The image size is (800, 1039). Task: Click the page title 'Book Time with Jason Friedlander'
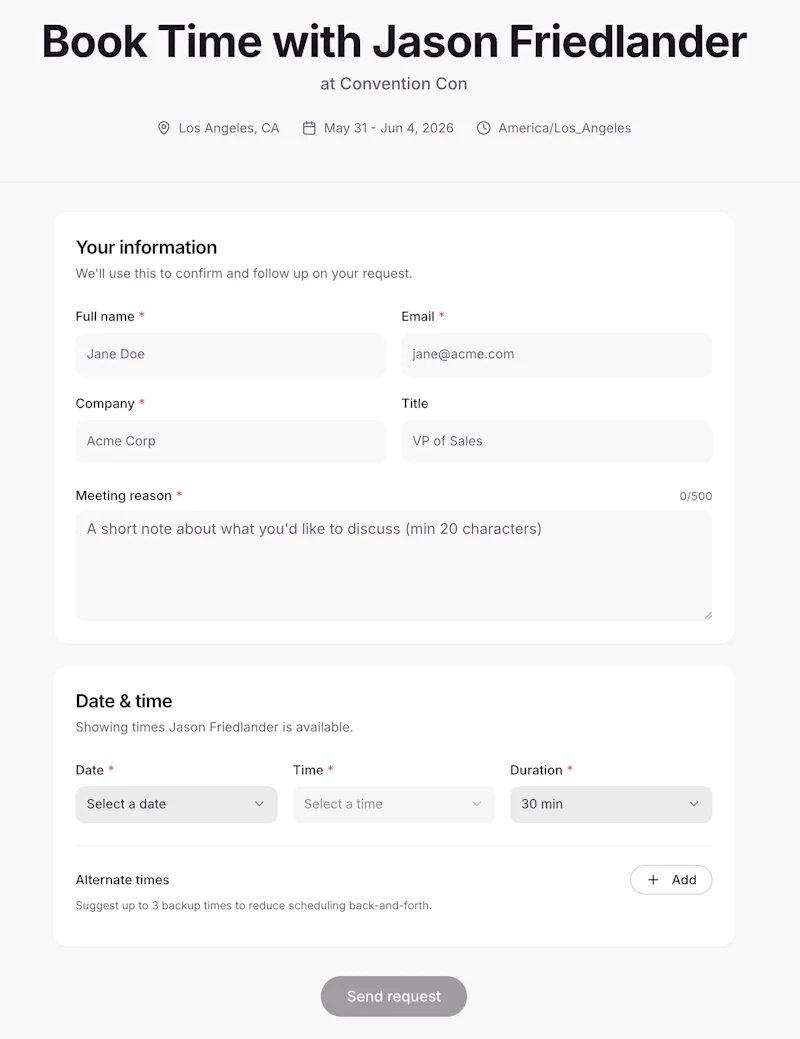(x=394, y=41)
